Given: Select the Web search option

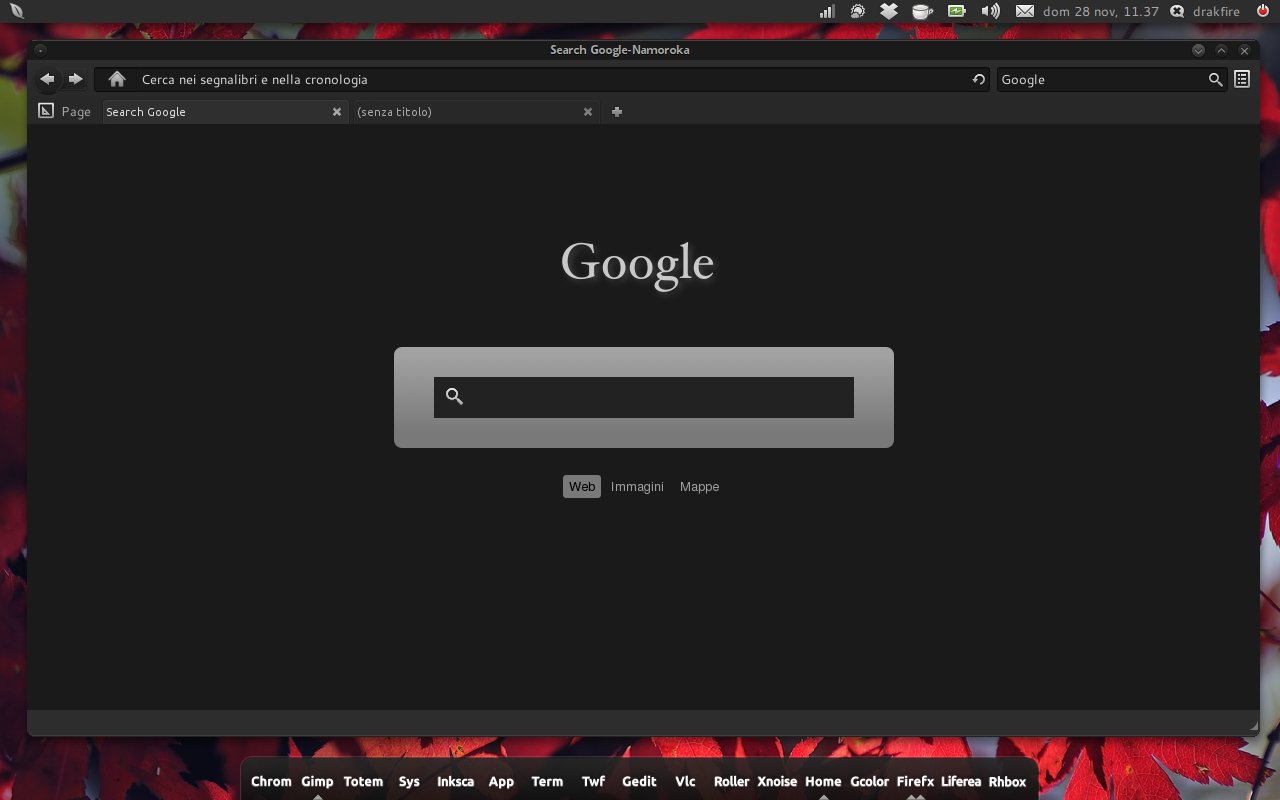Looking at the screenshot, I should coord(582,487).
